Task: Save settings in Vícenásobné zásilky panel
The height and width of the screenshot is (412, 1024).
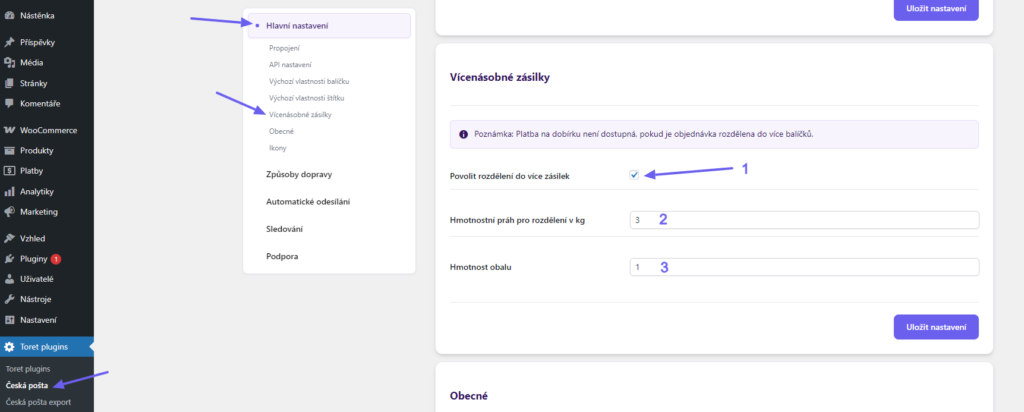Action: click(936, 326)
